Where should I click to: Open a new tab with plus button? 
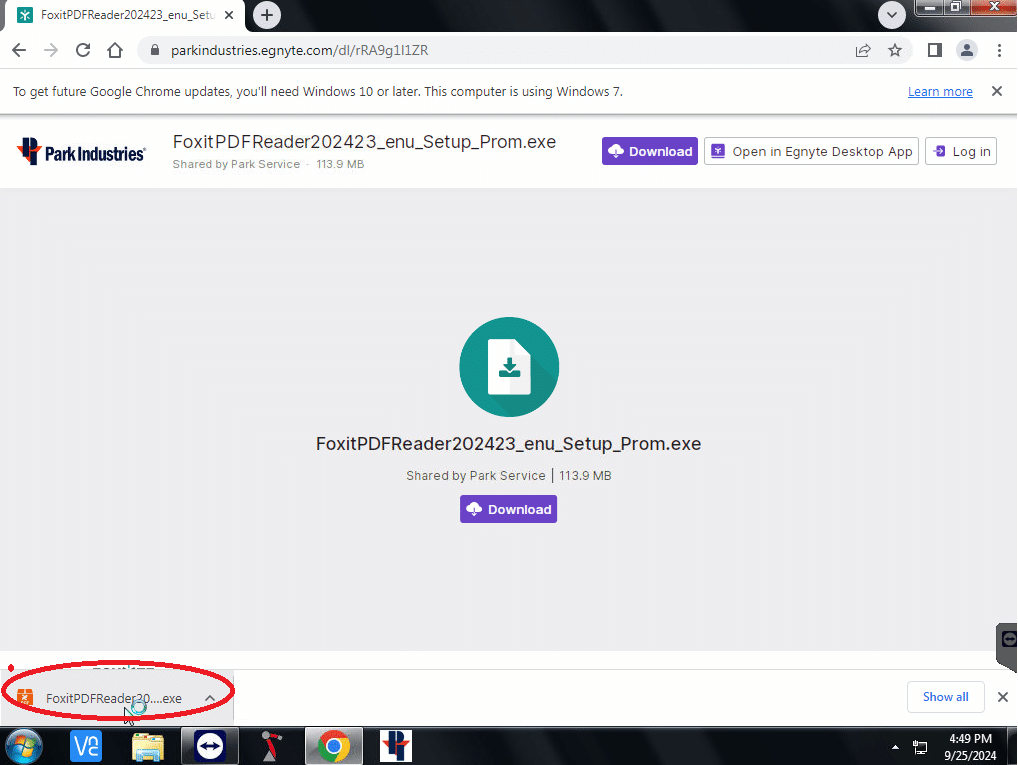click(x=267, y=15)
